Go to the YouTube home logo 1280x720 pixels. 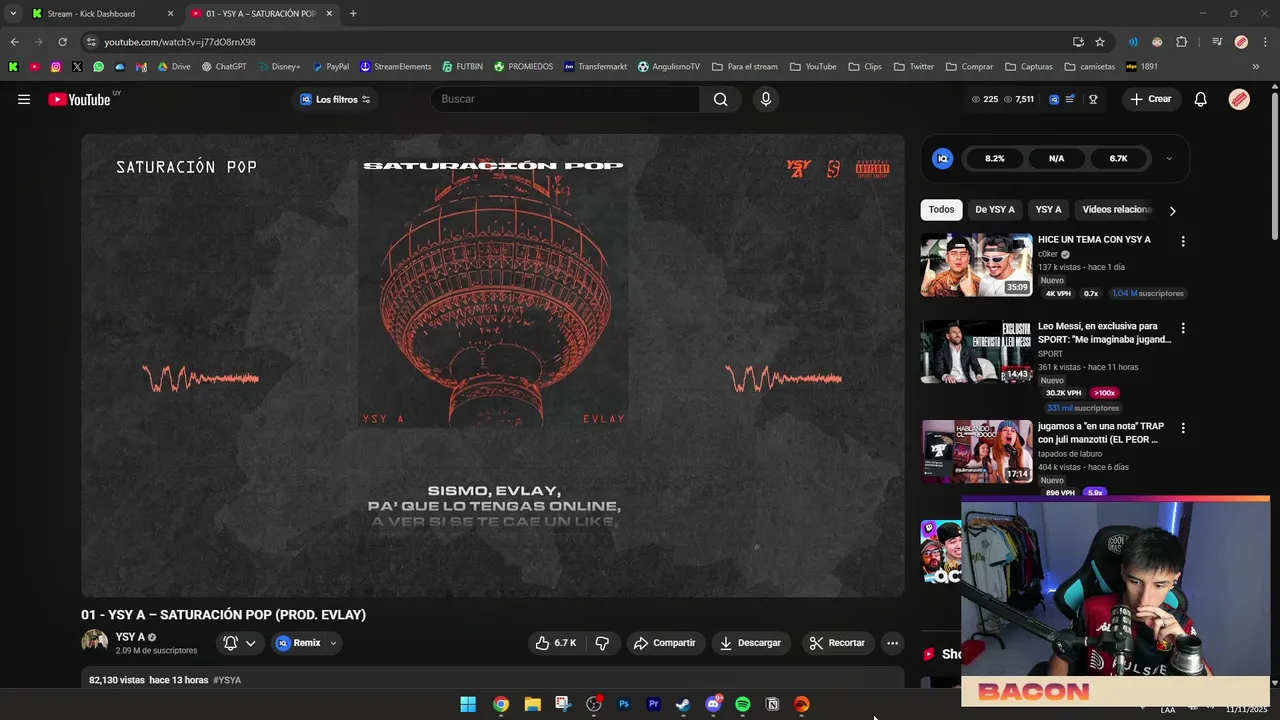pyautogui.click(x=79, y=99)
